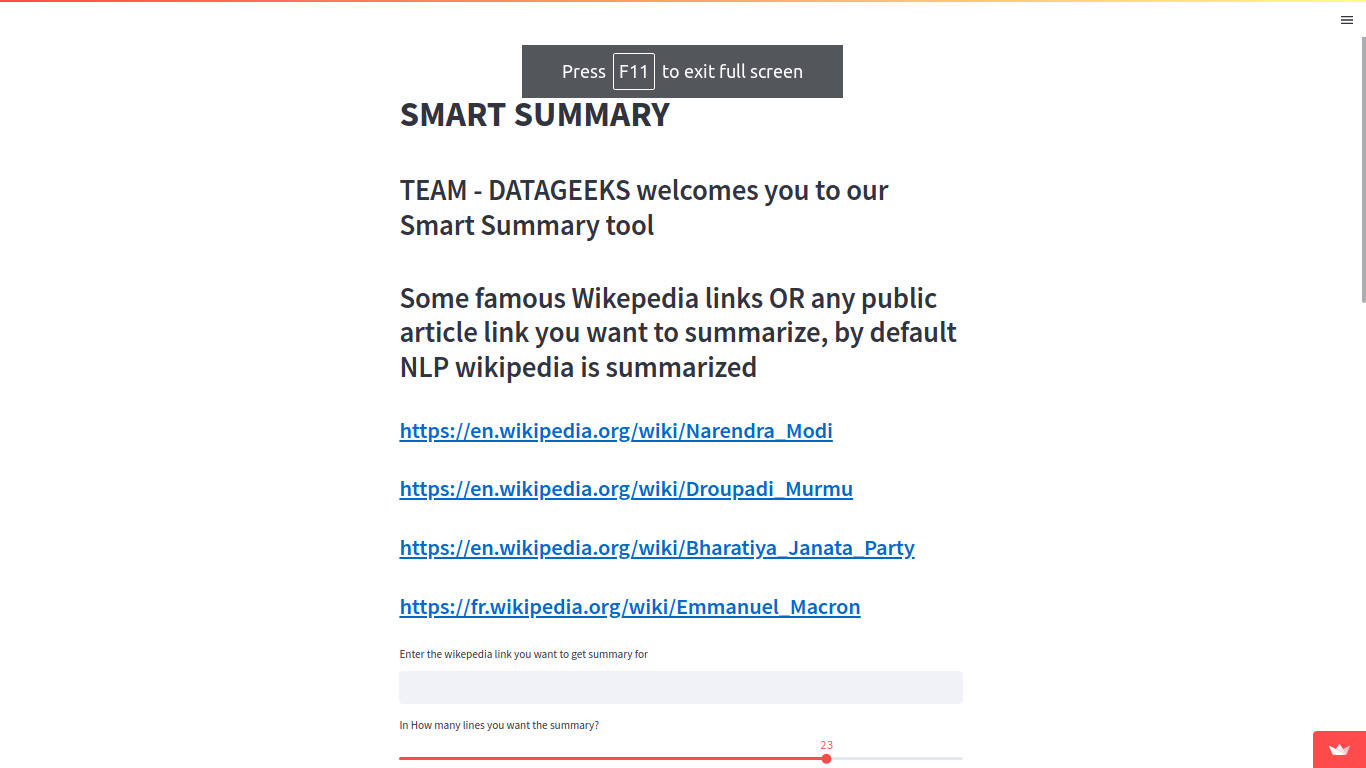This screenshot has height=768, width=1366.
Task: Open the Emmanuel_Macron French Wikipedia link
Action: [630, 607]
